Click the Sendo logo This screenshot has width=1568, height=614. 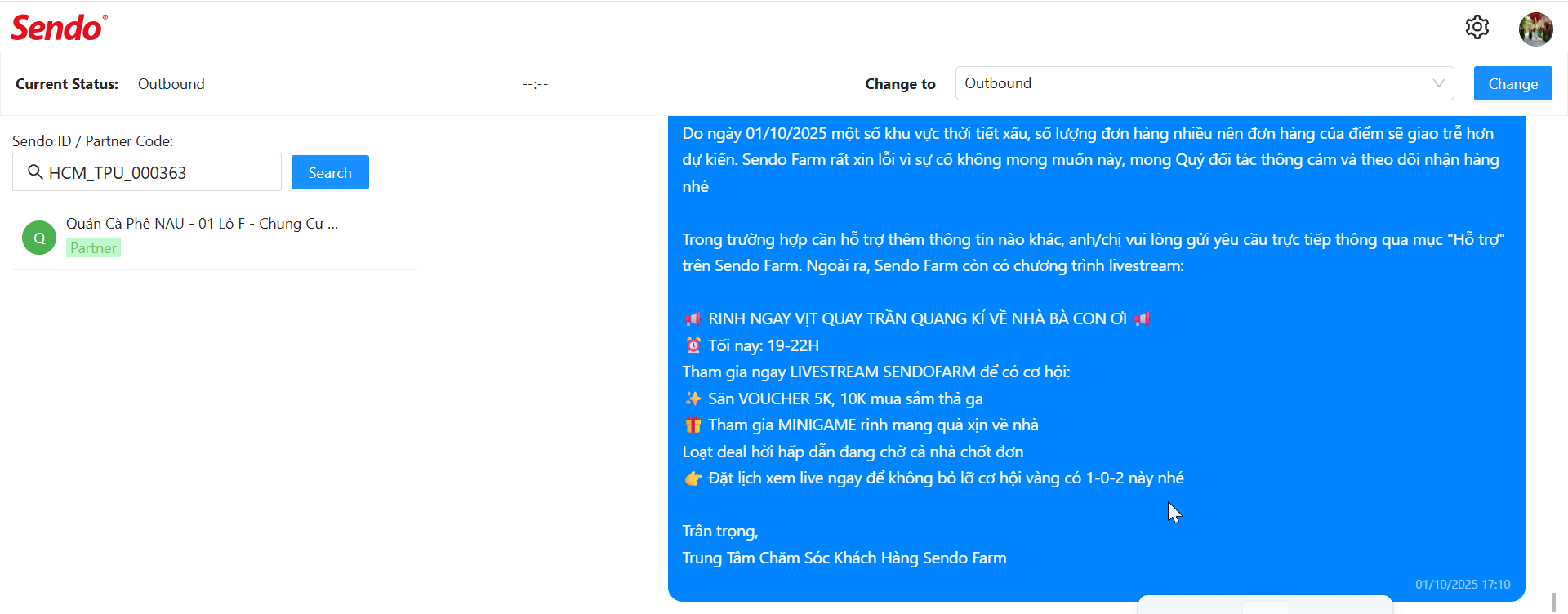[x=59, y=28]
